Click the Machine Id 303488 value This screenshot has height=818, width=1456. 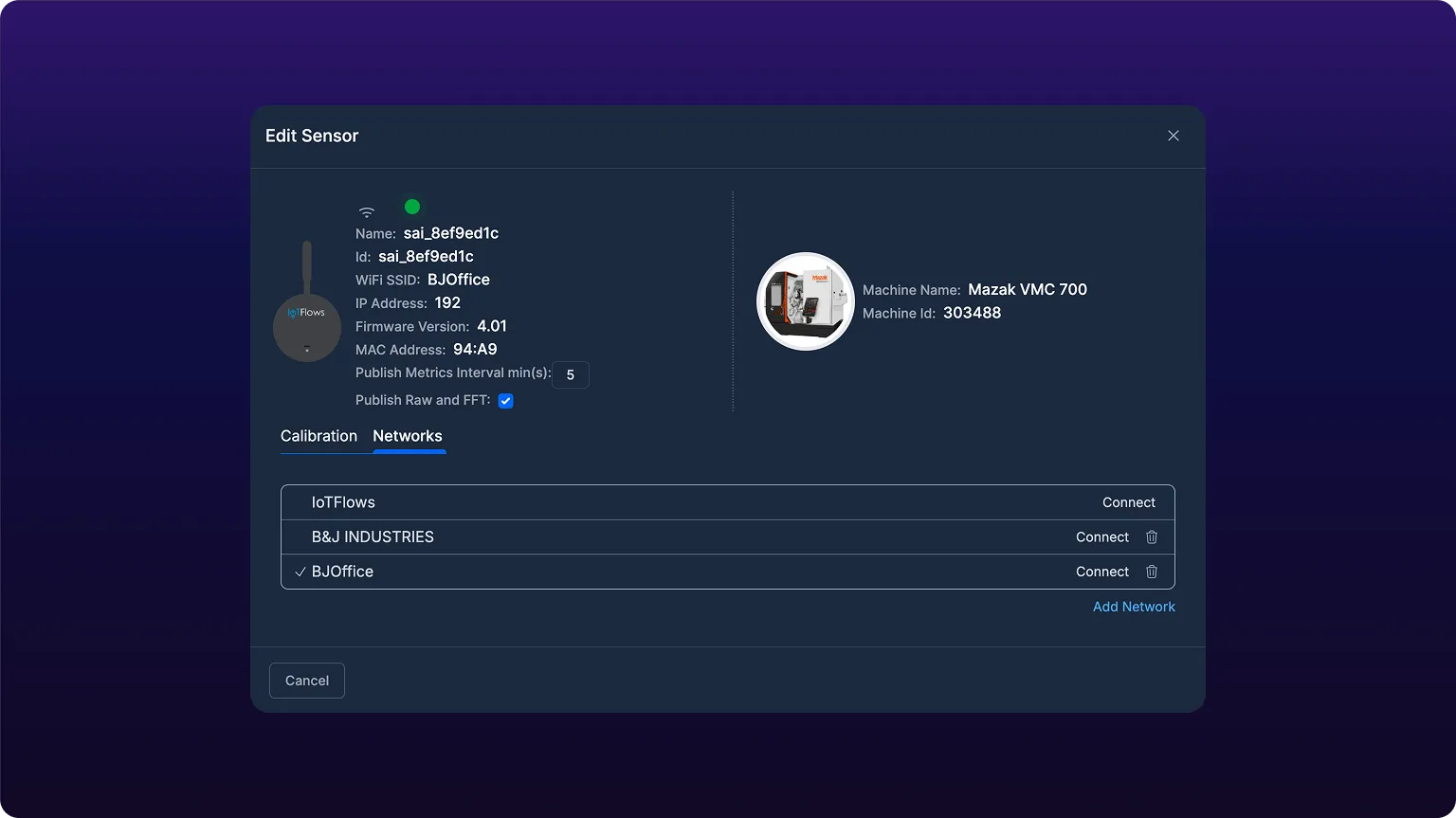pyautogui.click(x=972, y=313)
